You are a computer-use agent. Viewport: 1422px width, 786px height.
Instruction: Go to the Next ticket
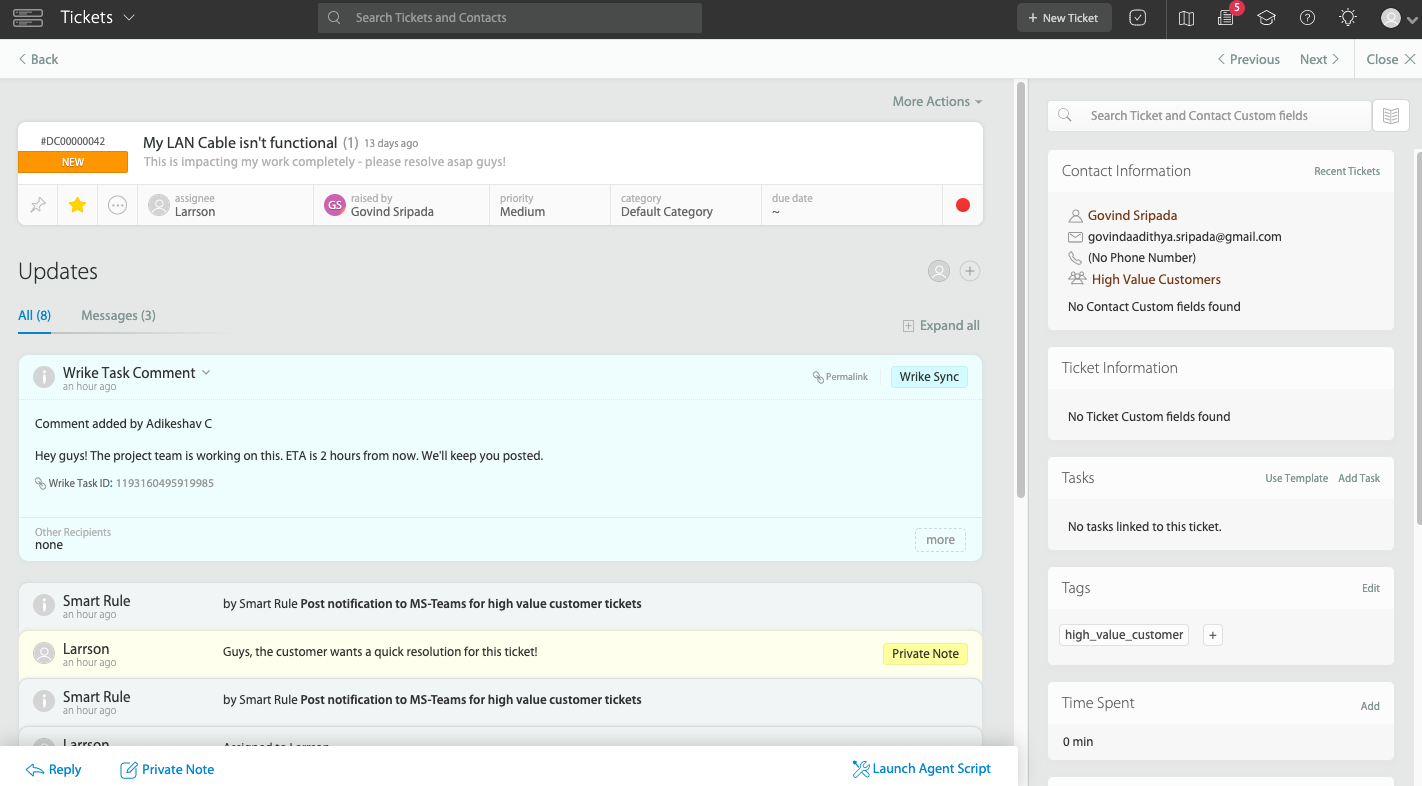[x=1319, y=59]
